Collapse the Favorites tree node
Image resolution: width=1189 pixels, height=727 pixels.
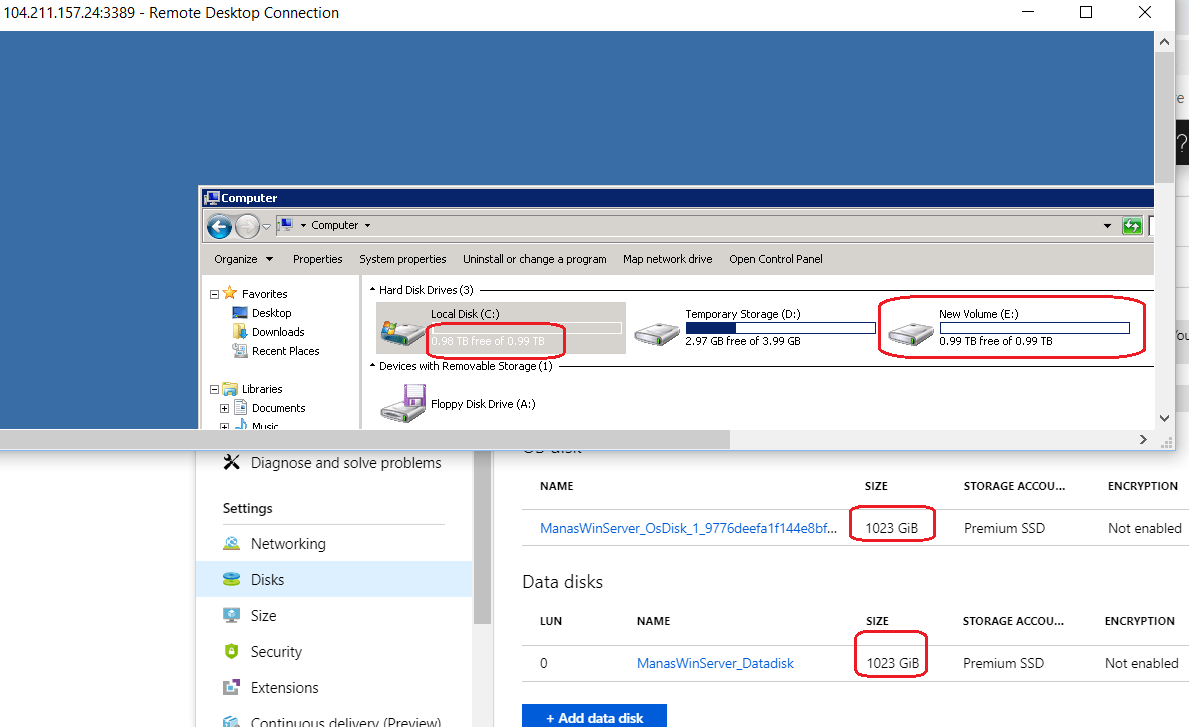pos(215,294)
